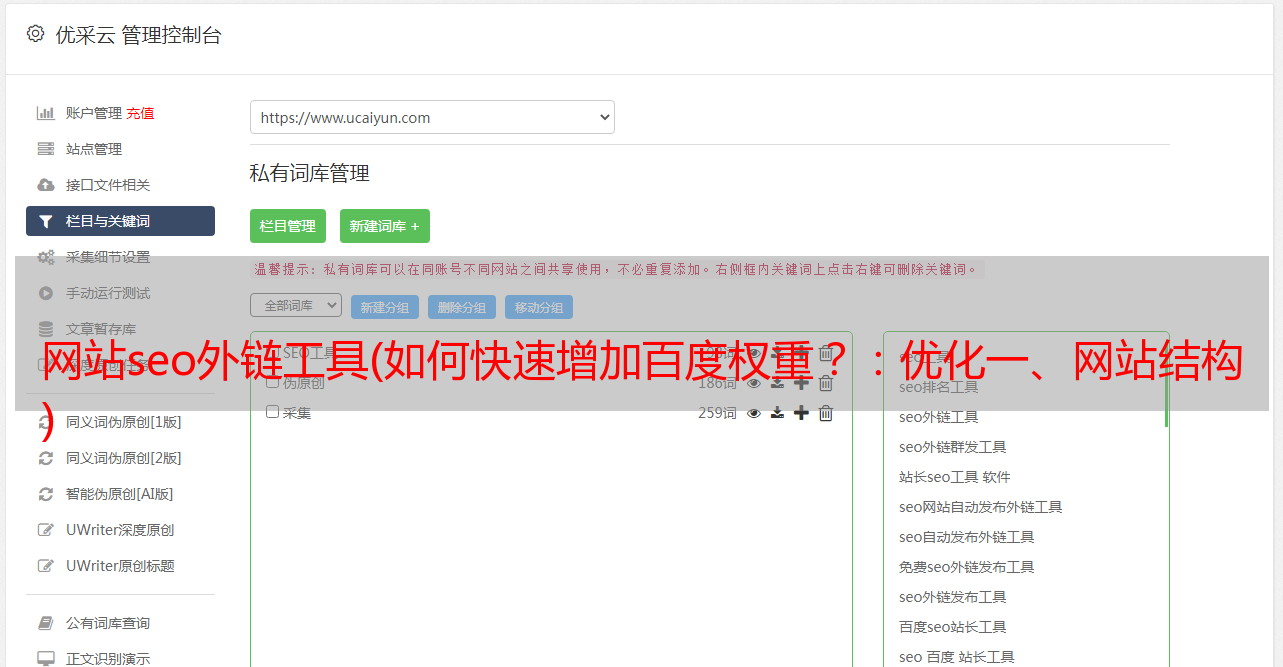The width and height of the screenshot is (1283, 667).
Task: Click the cloud upload icon for 接口文件相关
Action: point(46,185)
